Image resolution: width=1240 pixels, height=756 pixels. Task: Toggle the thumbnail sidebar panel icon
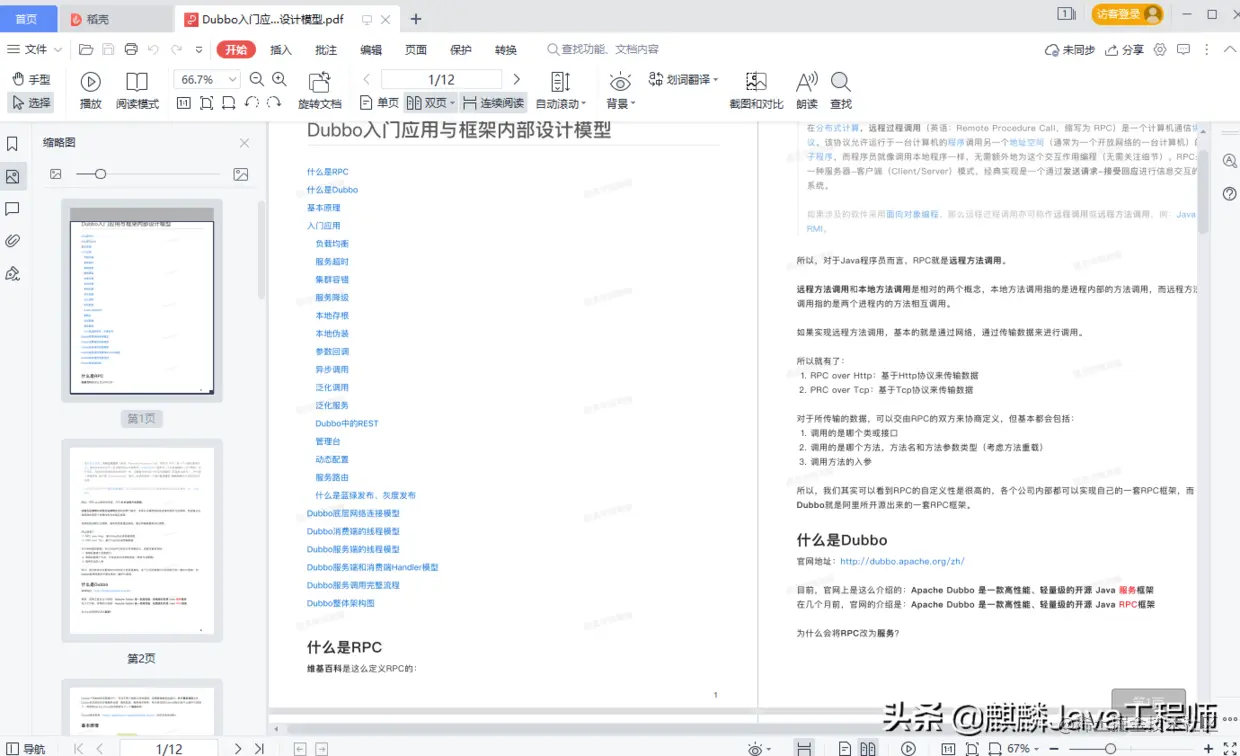pos(12,177)
